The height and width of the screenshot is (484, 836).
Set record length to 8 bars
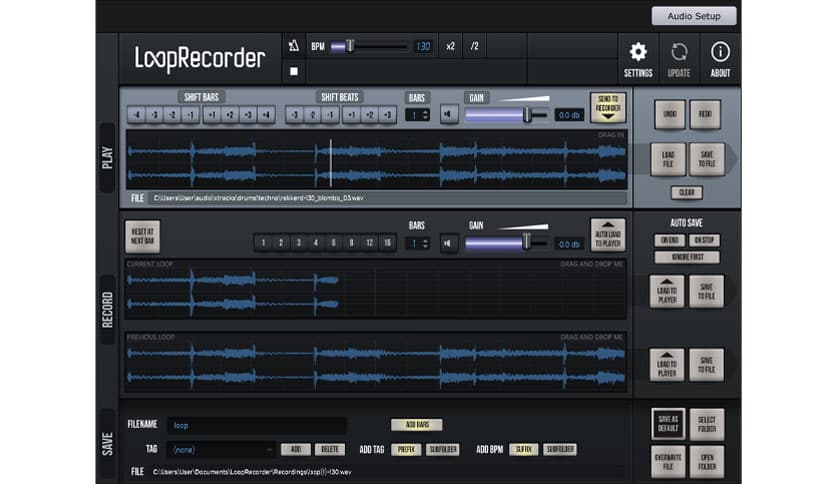click(351, 243)
